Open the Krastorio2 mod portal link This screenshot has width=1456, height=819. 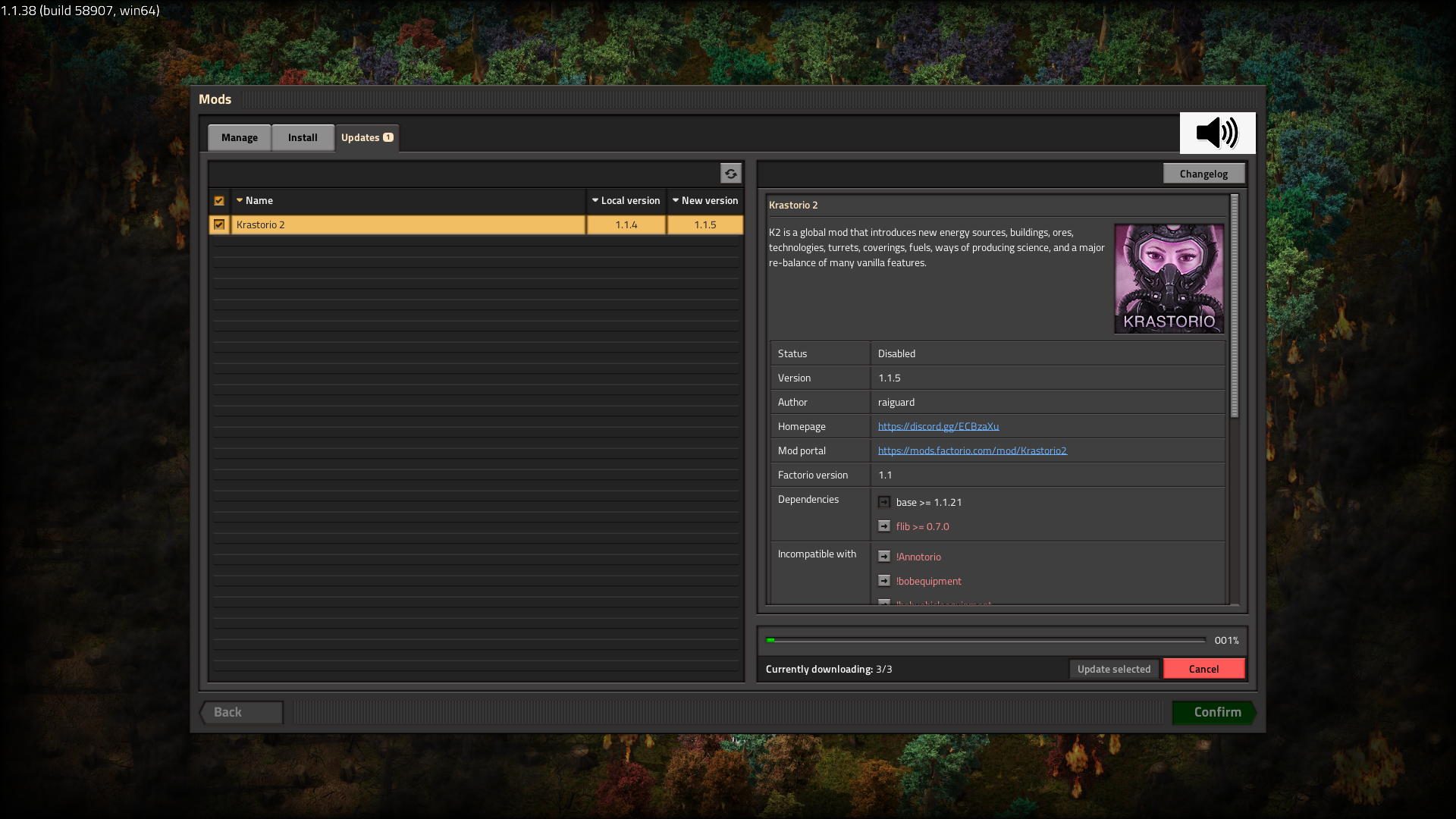(x=972, y=450)
